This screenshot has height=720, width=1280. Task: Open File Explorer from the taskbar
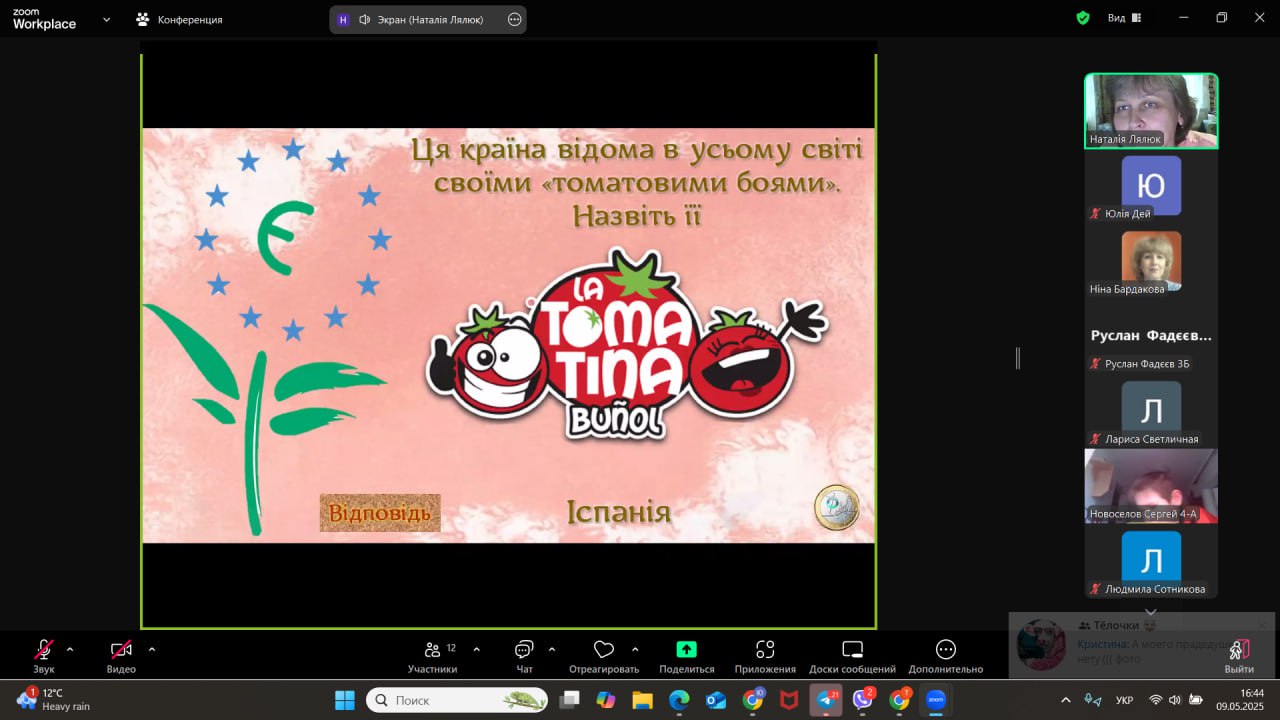point(642,700)
